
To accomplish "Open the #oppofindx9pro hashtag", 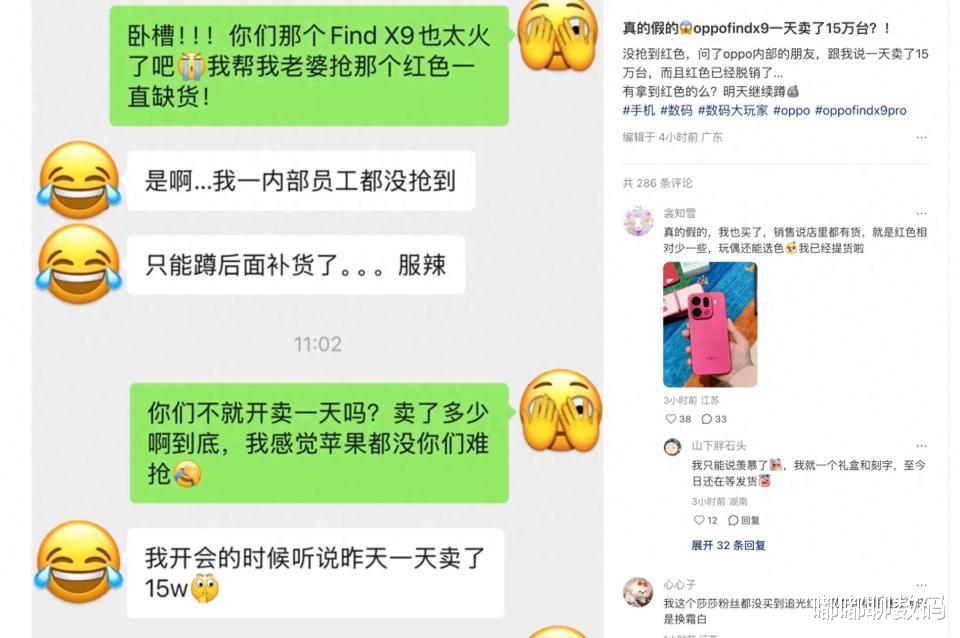I will tap(860, 111).
